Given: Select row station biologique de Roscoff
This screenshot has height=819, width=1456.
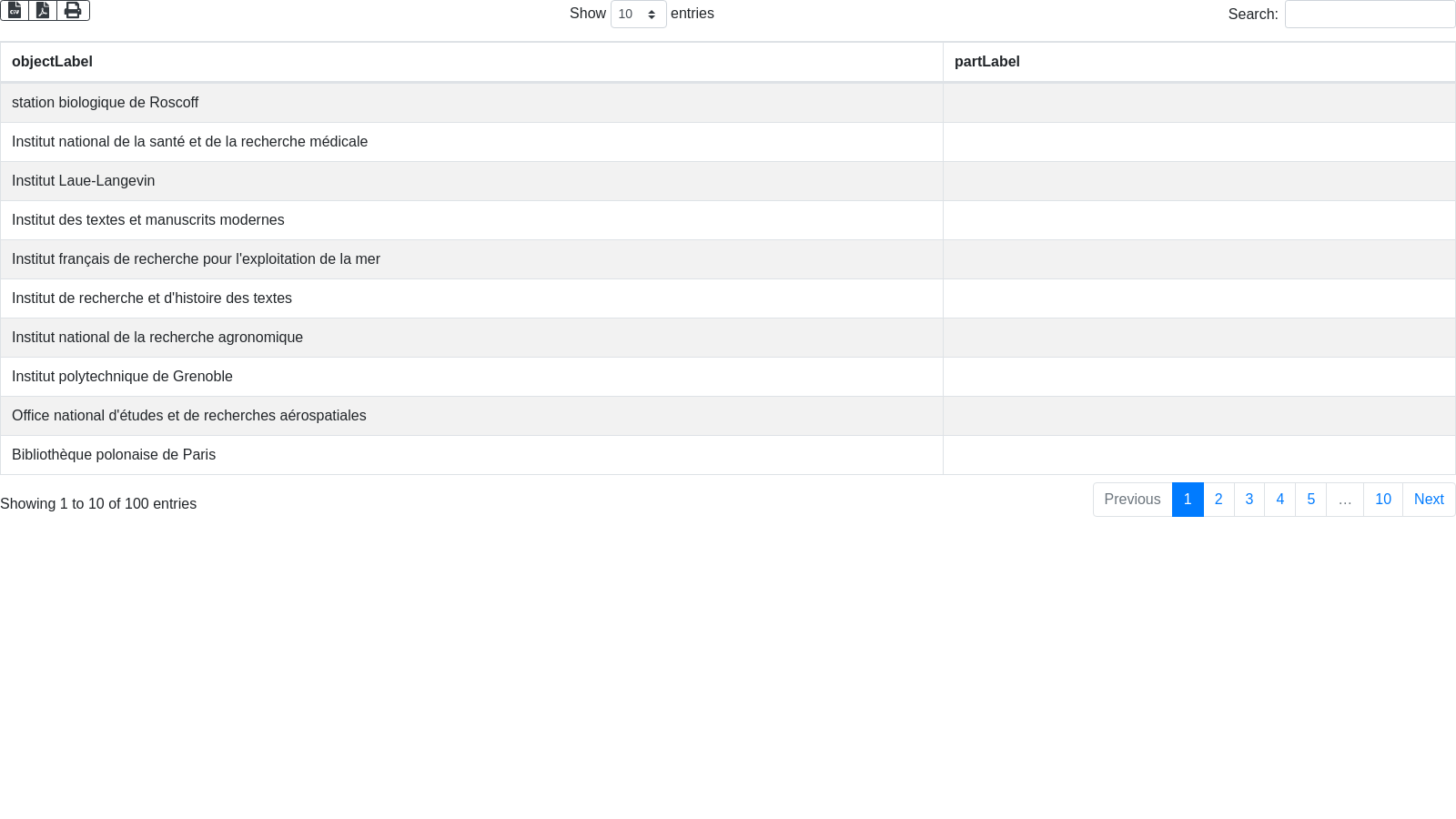Looking at the screenshot, I should click(728, 103).
